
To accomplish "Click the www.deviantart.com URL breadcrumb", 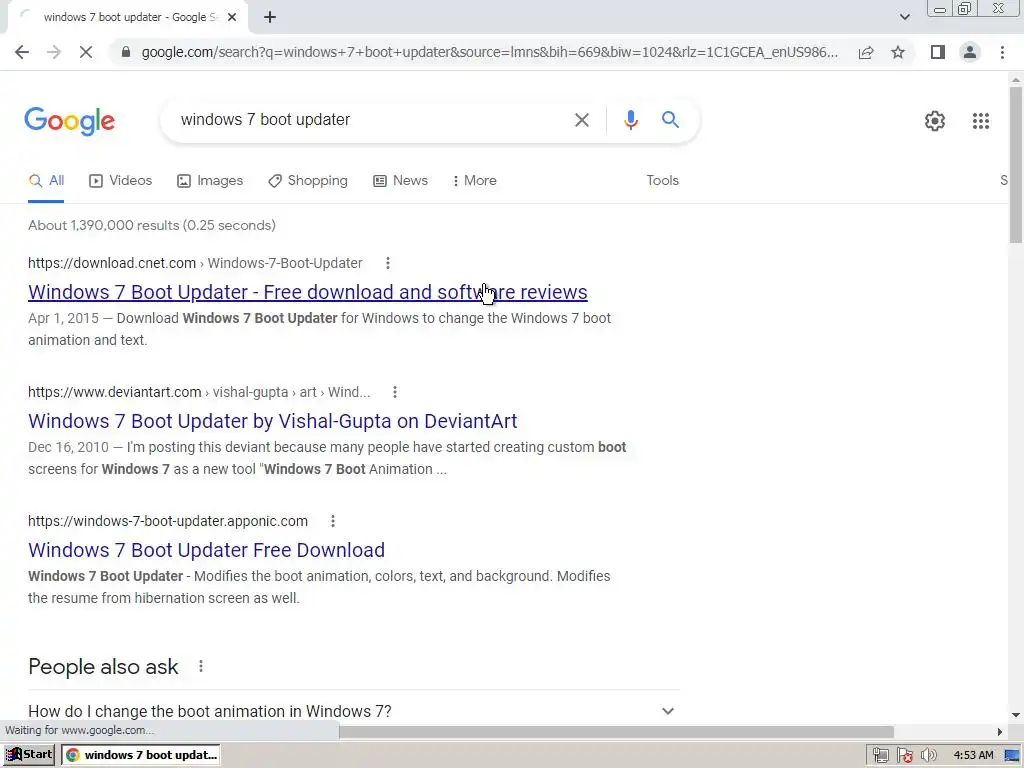I will [x=199, y=392].
